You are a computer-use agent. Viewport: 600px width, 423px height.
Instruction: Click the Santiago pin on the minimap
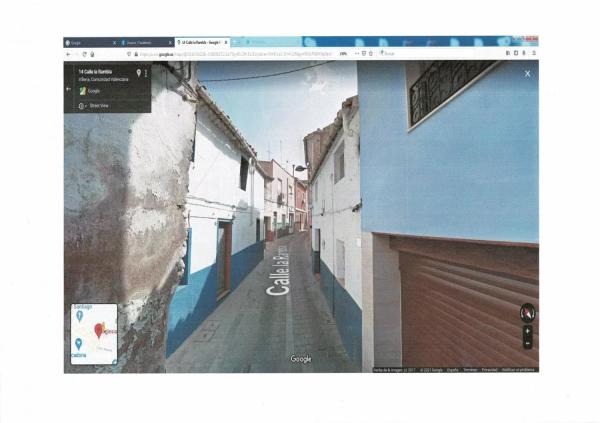click(79, 317)
